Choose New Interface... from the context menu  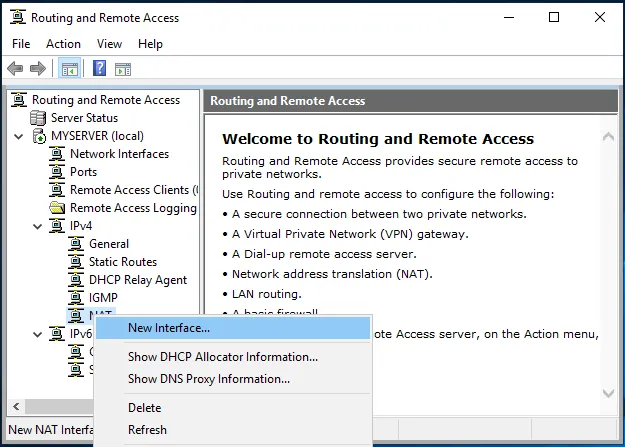tap(169, 328)
